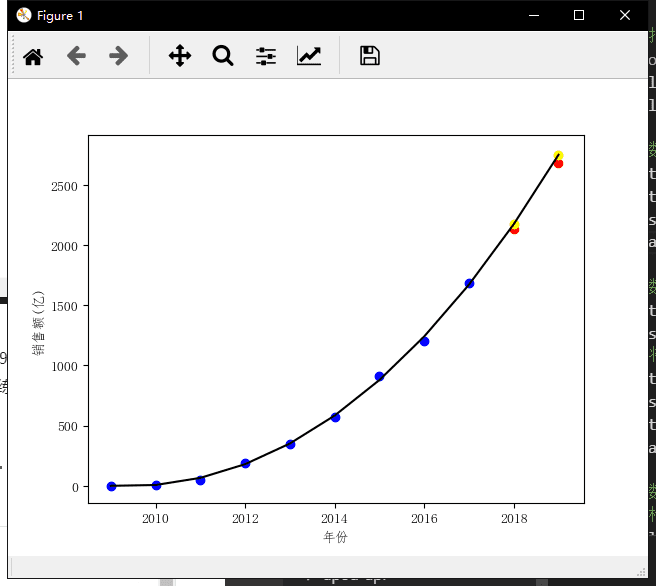The image size is (656, 586).
Task: Click the yellow data point at 2018
Action: [514, 224]
